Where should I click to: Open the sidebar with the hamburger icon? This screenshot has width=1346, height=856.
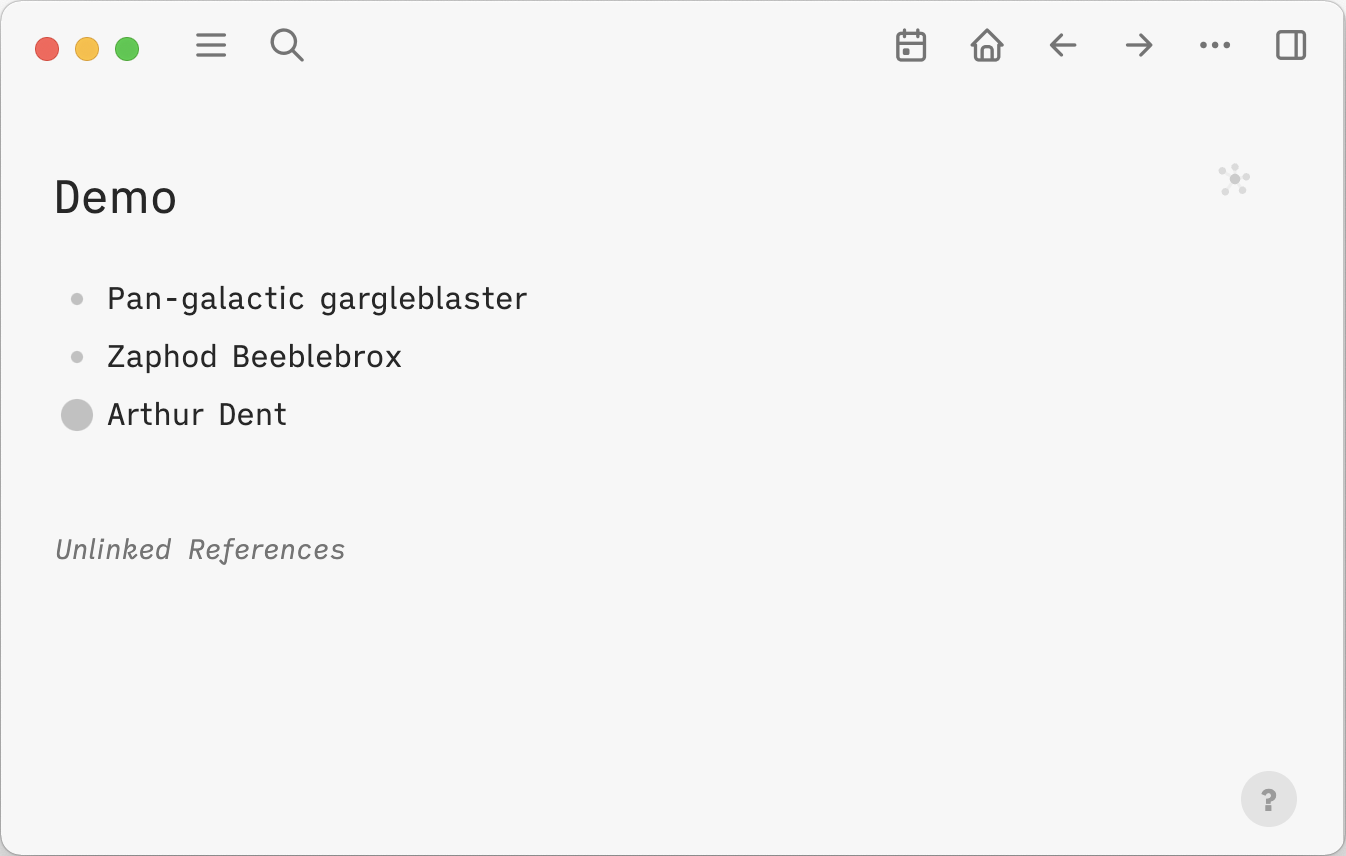(211, 45)
